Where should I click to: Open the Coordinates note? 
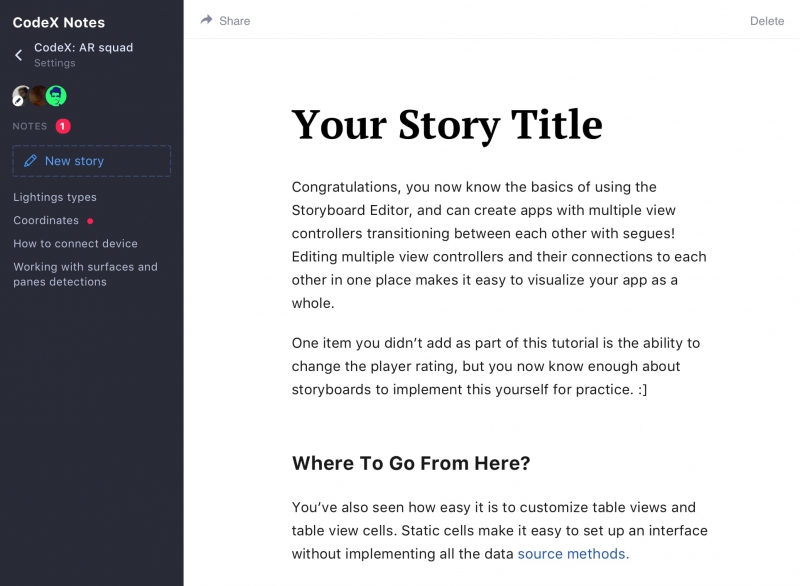tap(46, 220)
